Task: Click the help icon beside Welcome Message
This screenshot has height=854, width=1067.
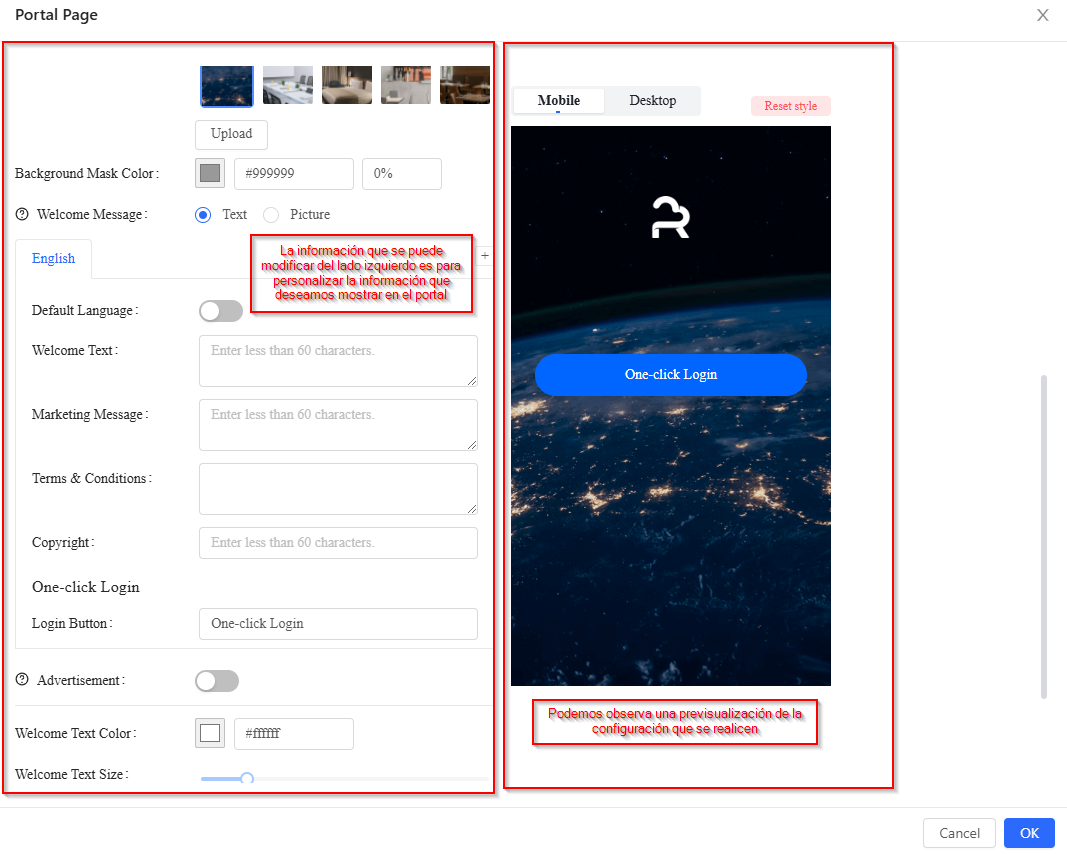Action: tap(23, 214)
